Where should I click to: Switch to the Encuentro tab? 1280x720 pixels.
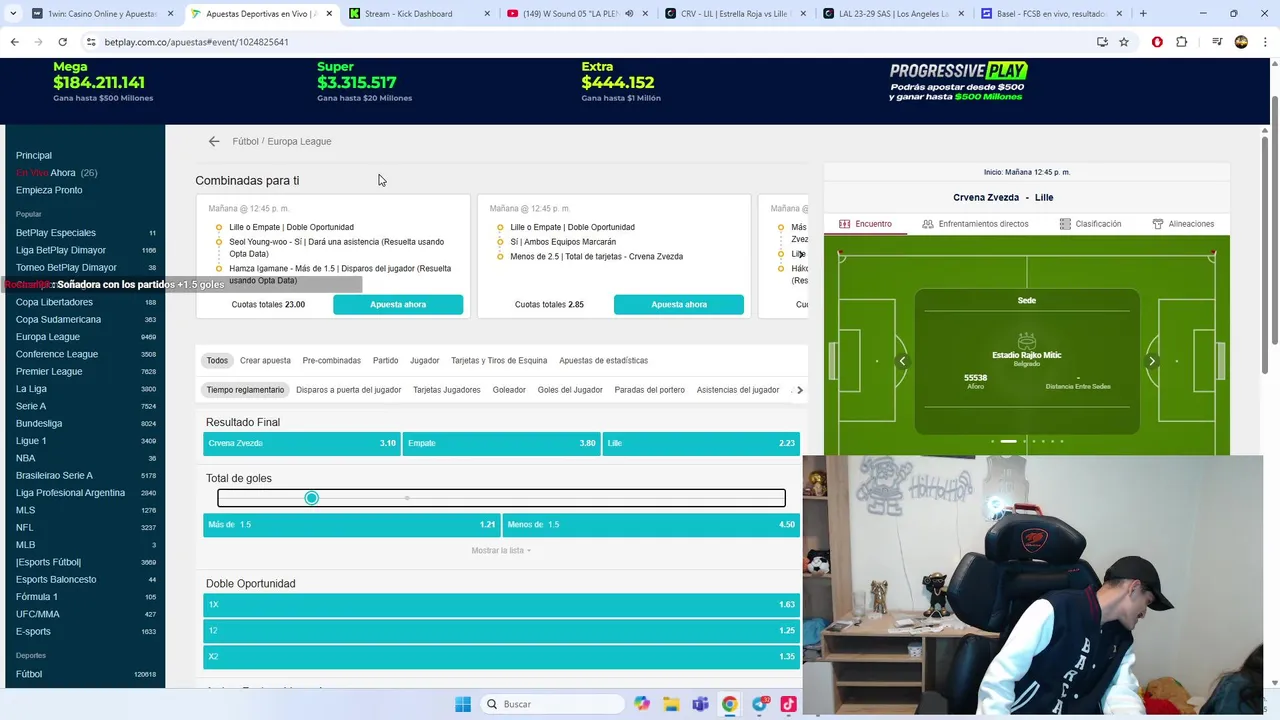[x=866, y=224]
